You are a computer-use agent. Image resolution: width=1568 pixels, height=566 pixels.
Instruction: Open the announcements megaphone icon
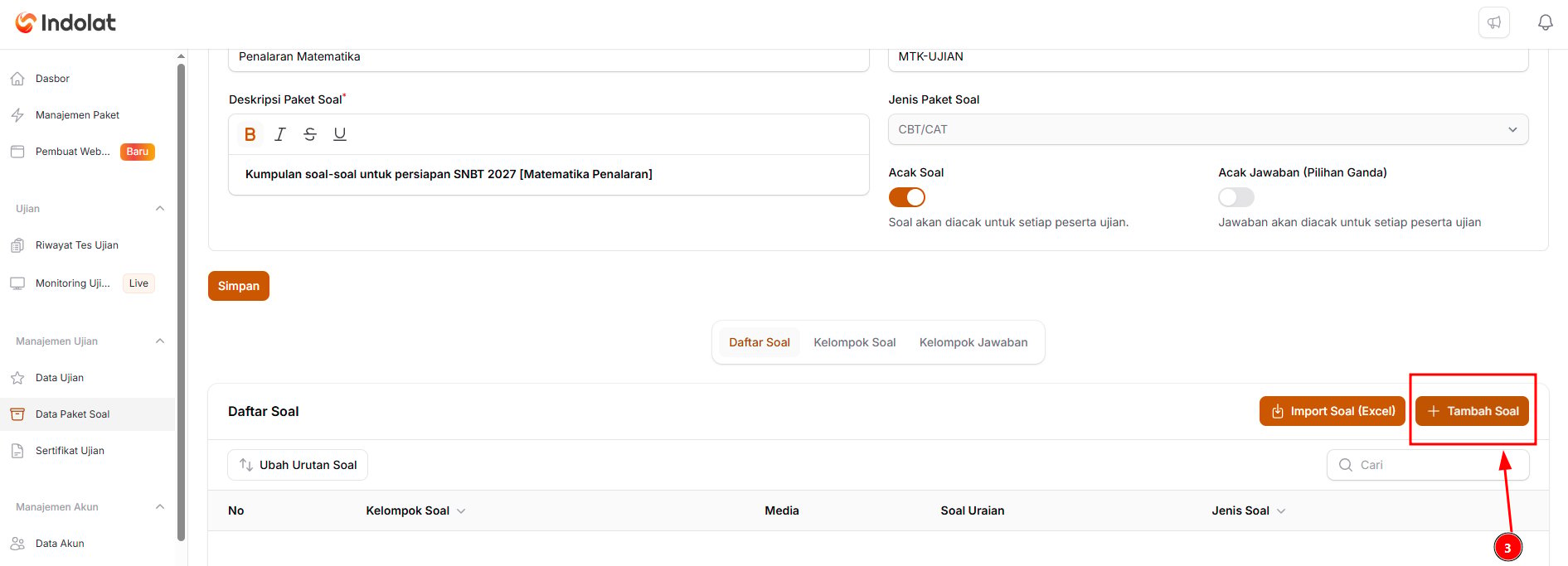point(1493,22)
